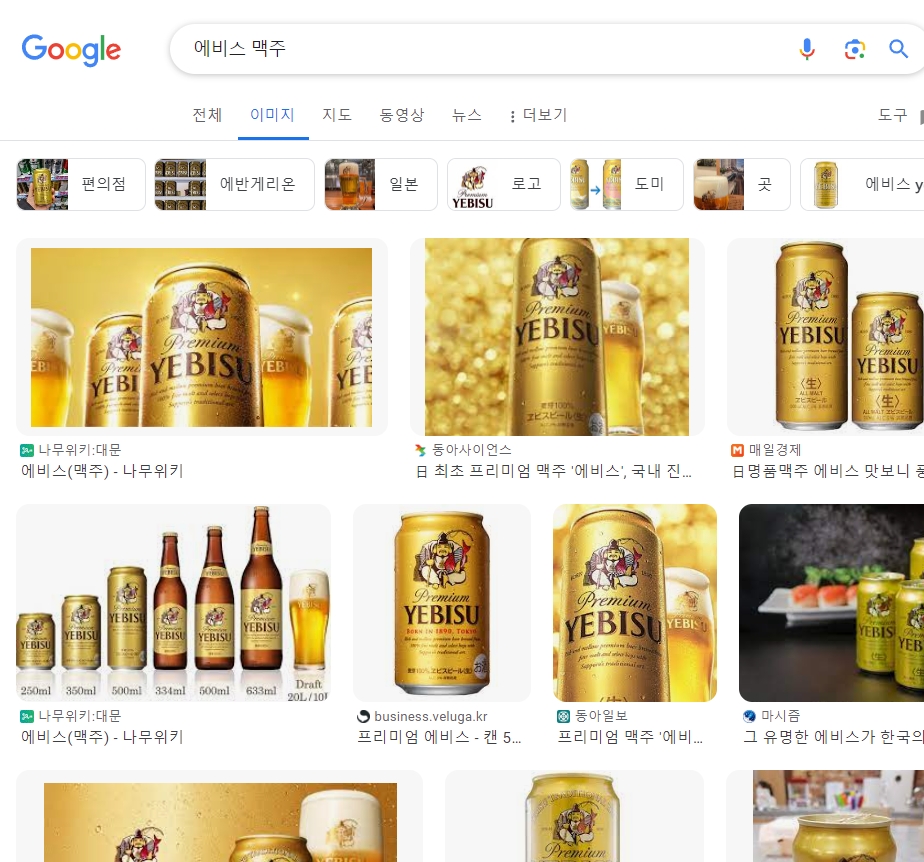924x862 pixels.
Task: Select the 일본 filter chip
Action: pyautogui.click(x=380, y=184)
